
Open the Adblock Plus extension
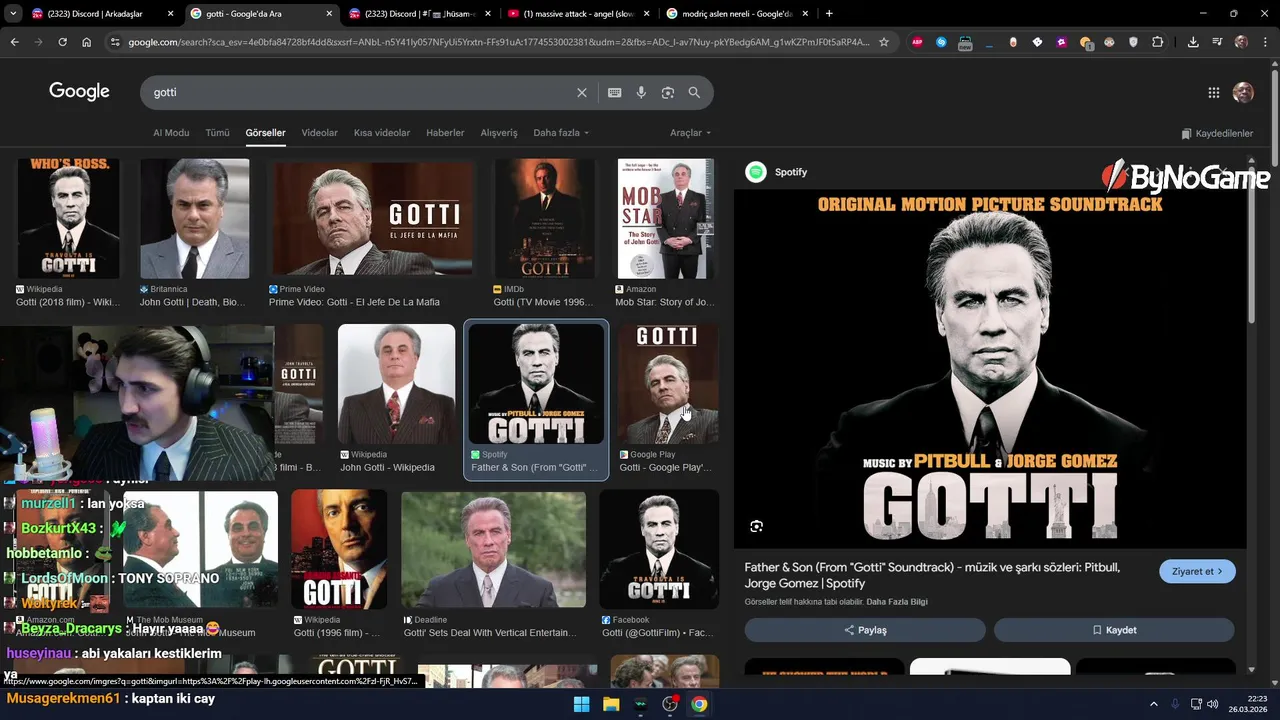[917, 42]
